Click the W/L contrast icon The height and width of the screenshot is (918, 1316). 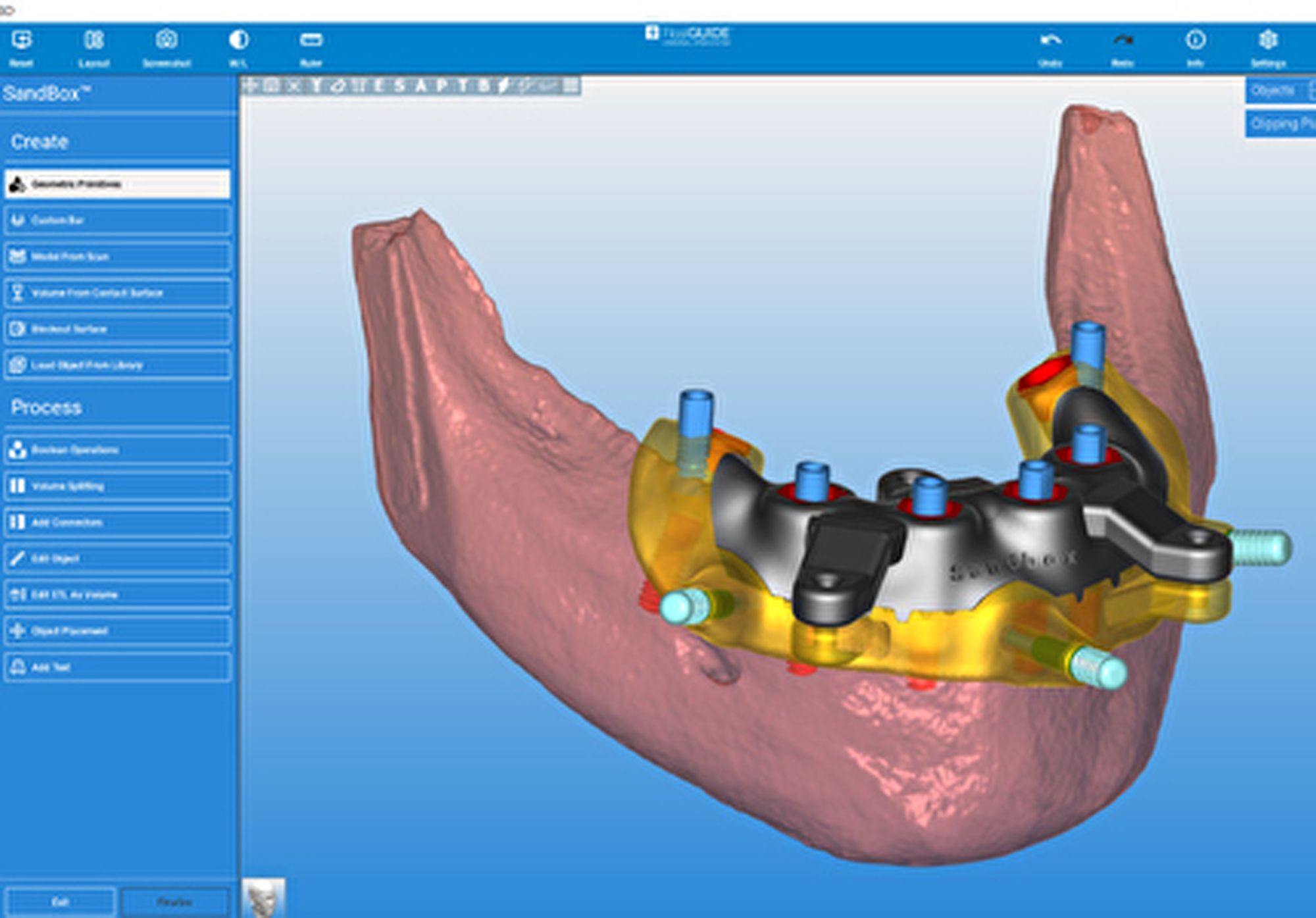[x=238, y=41]
